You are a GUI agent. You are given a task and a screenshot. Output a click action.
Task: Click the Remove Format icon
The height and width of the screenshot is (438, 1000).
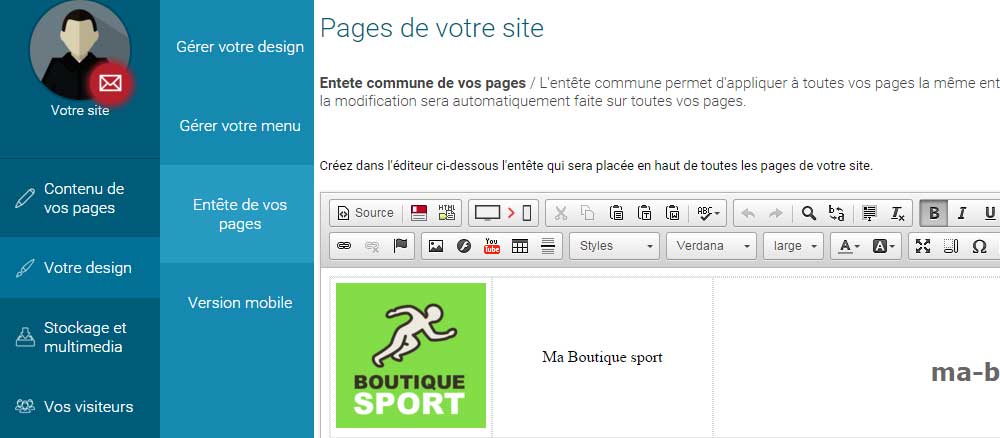[897, 213]
